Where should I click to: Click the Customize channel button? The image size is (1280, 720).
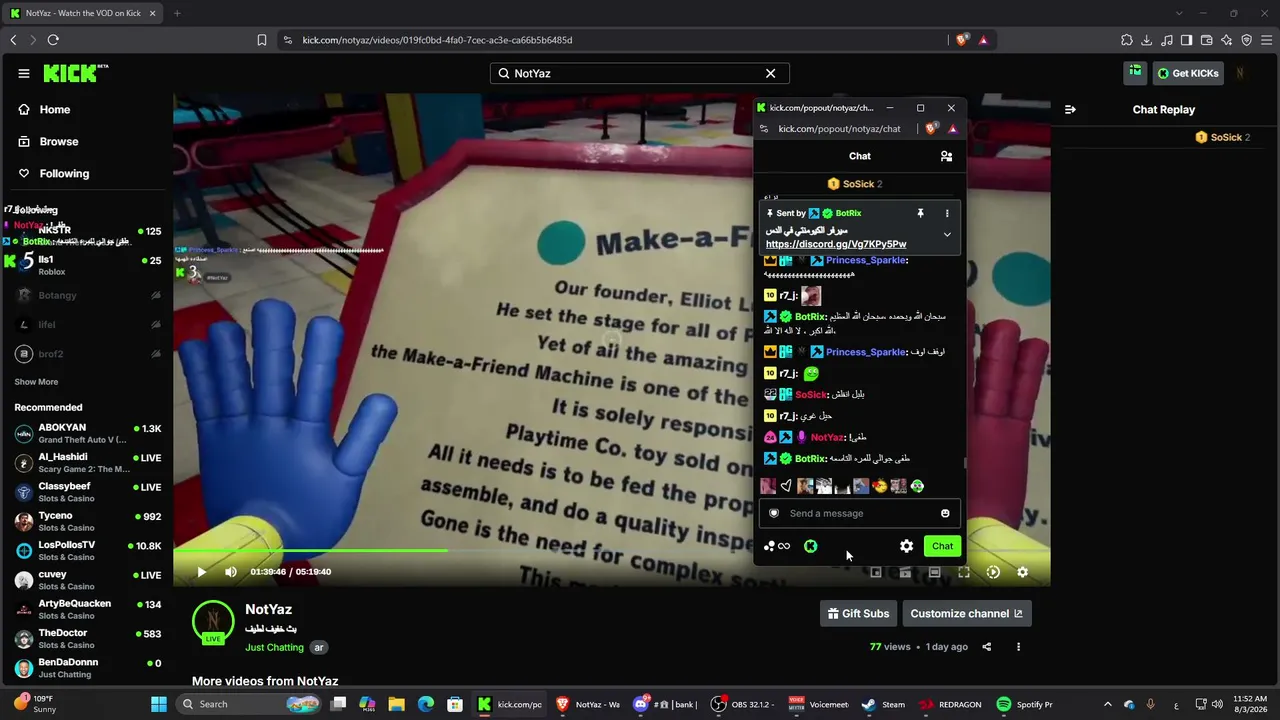tap(966, 614)
